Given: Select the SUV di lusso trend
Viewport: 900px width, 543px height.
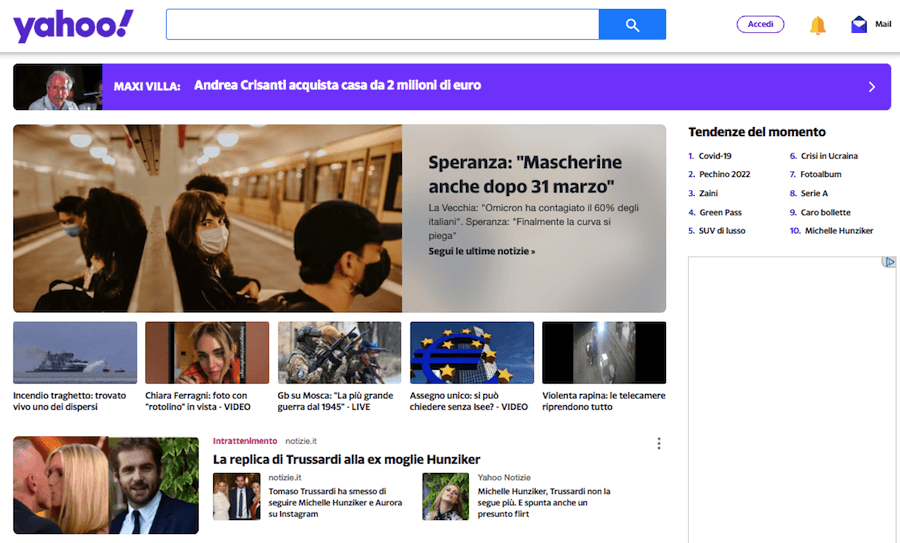Looking at the screenshot, I should 722,231.
